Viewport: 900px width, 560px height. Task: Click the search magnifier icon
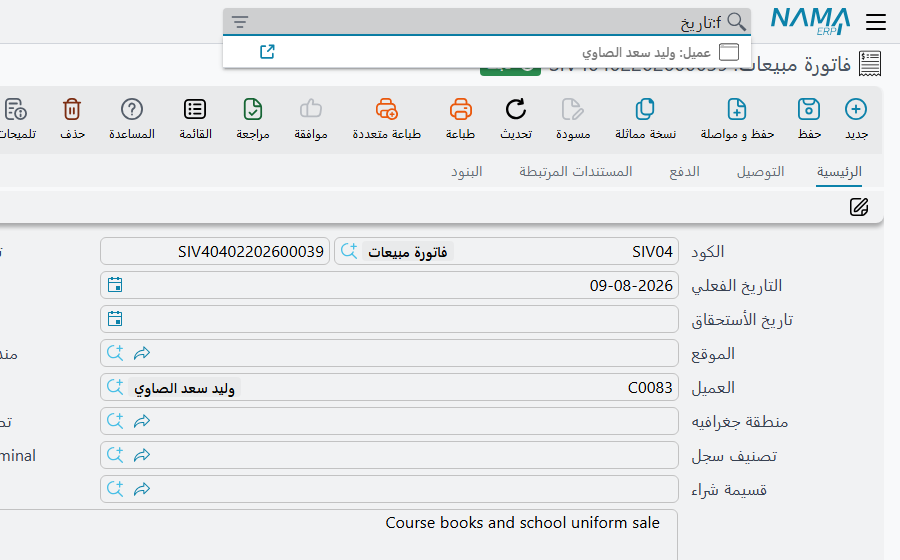(x=736, y=22)
